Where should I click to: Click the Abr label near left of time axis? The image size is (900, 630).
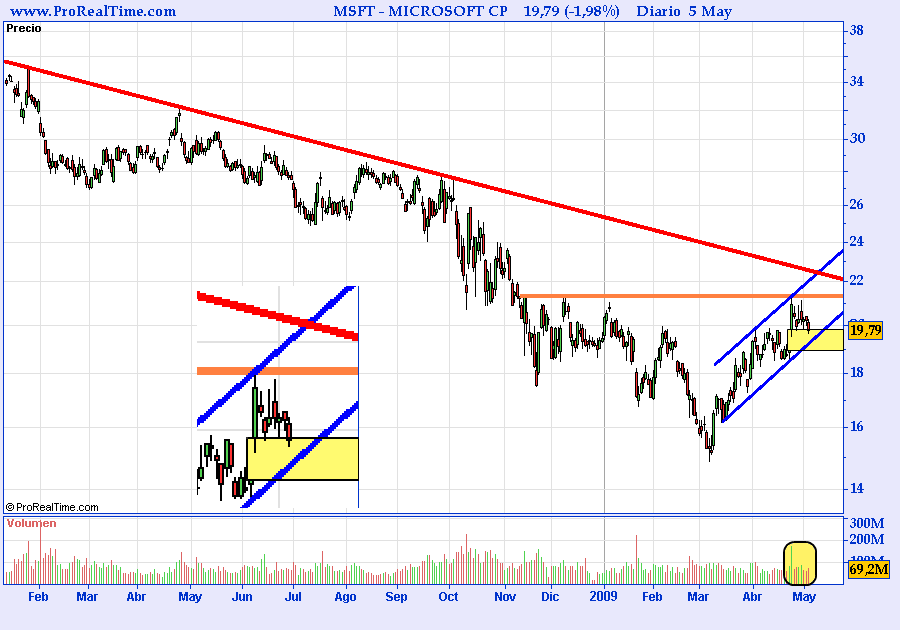[136, 597]
